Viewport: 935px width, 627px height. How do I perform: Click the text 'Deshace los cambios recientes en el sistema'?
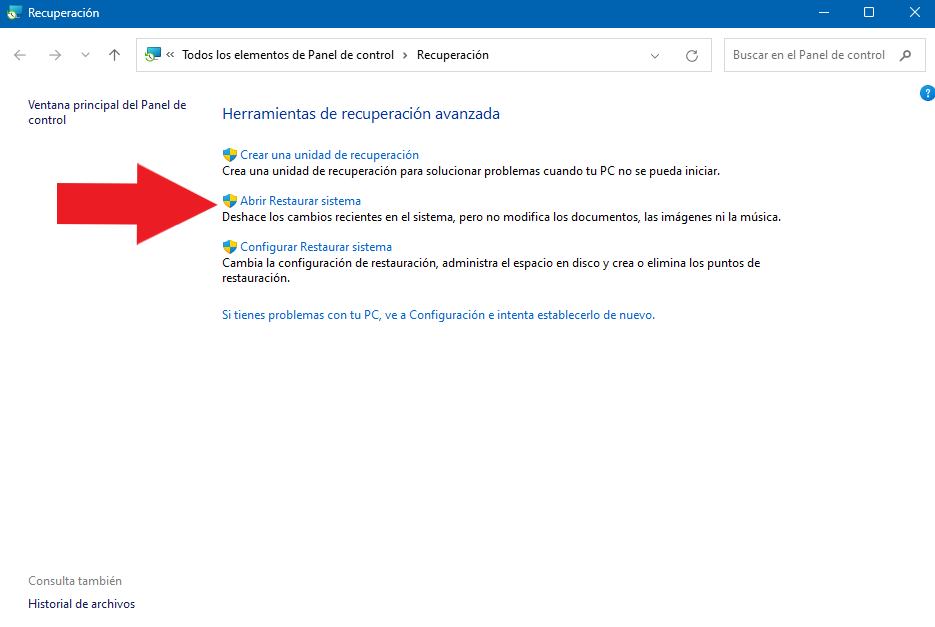tap(339, 217)
